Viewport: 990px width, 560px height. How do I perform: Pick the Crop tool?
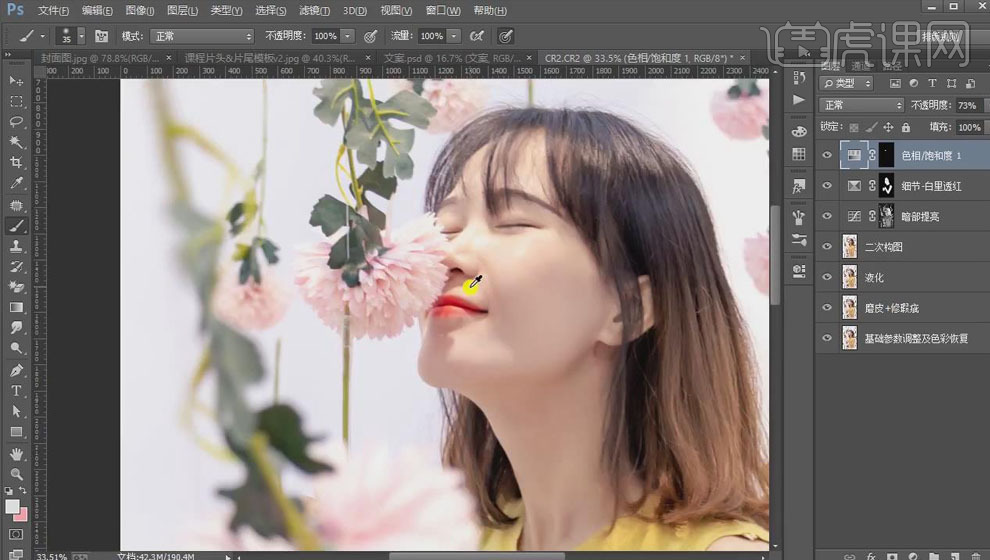(16, 163)
